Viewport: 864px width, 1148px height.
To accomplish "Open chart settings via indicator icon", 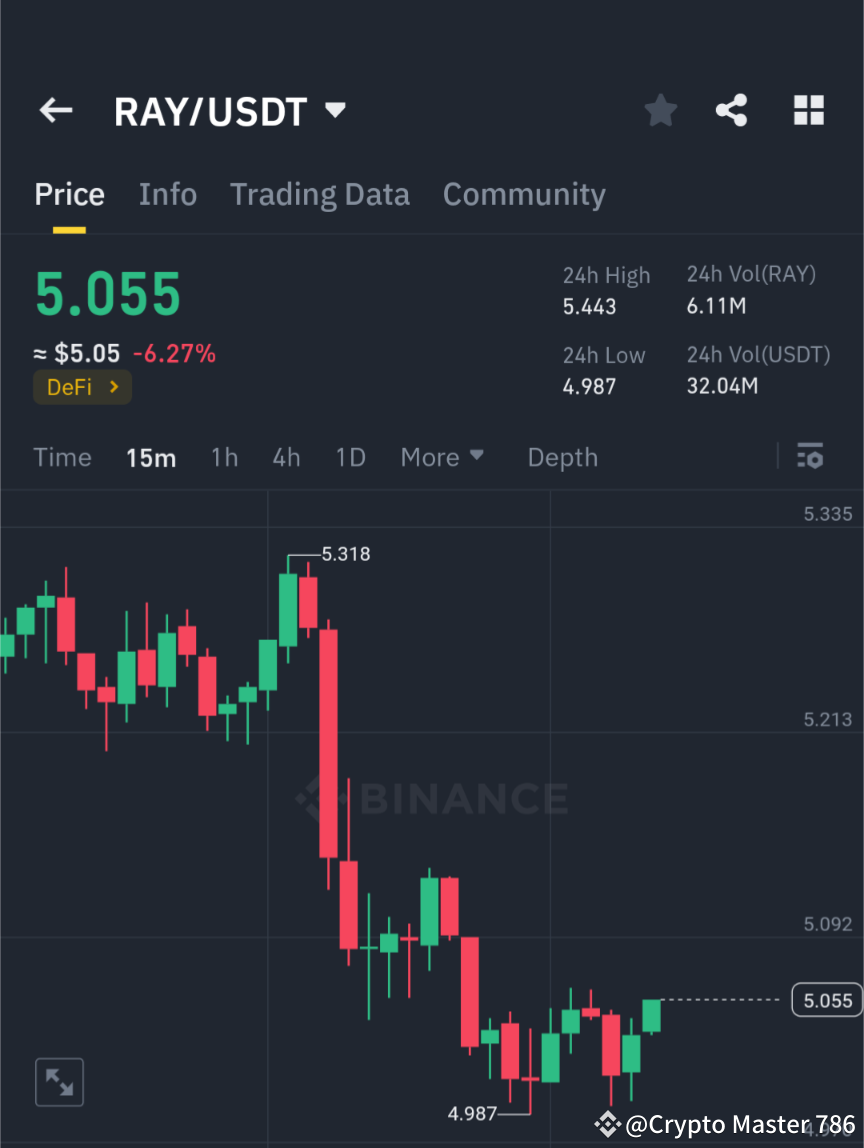I will pyautogui.click(x=810, y=457).
